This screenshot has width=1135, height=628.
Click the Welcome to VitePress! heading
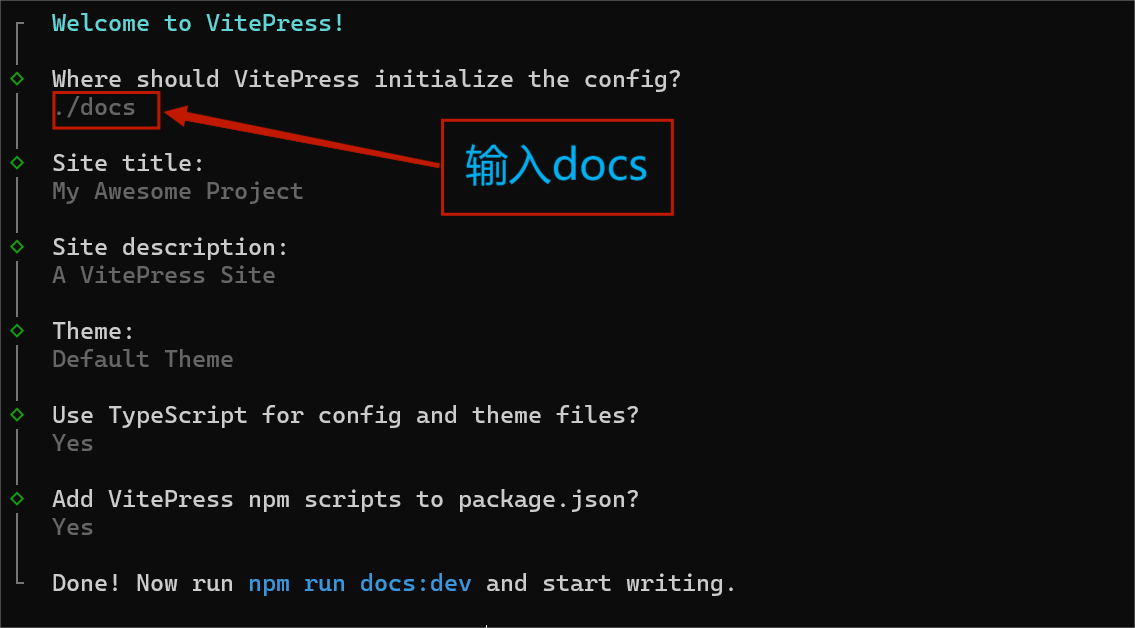198,23
